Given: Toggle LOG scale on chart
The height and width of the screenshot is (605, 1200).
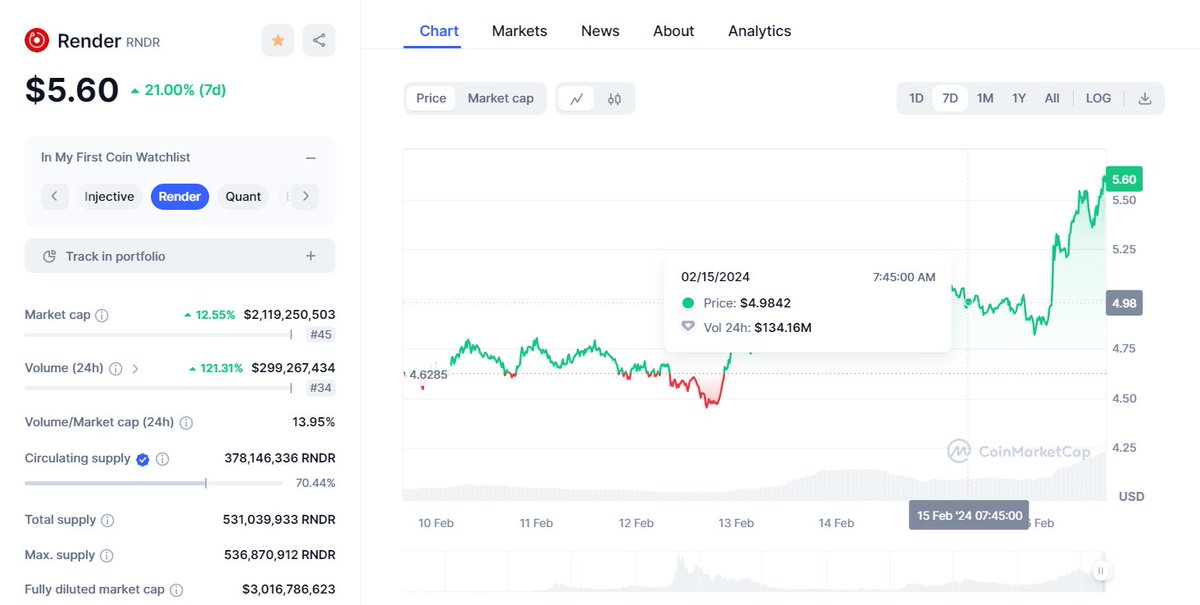Looking at the screenshot, I should coord(1098,98).
